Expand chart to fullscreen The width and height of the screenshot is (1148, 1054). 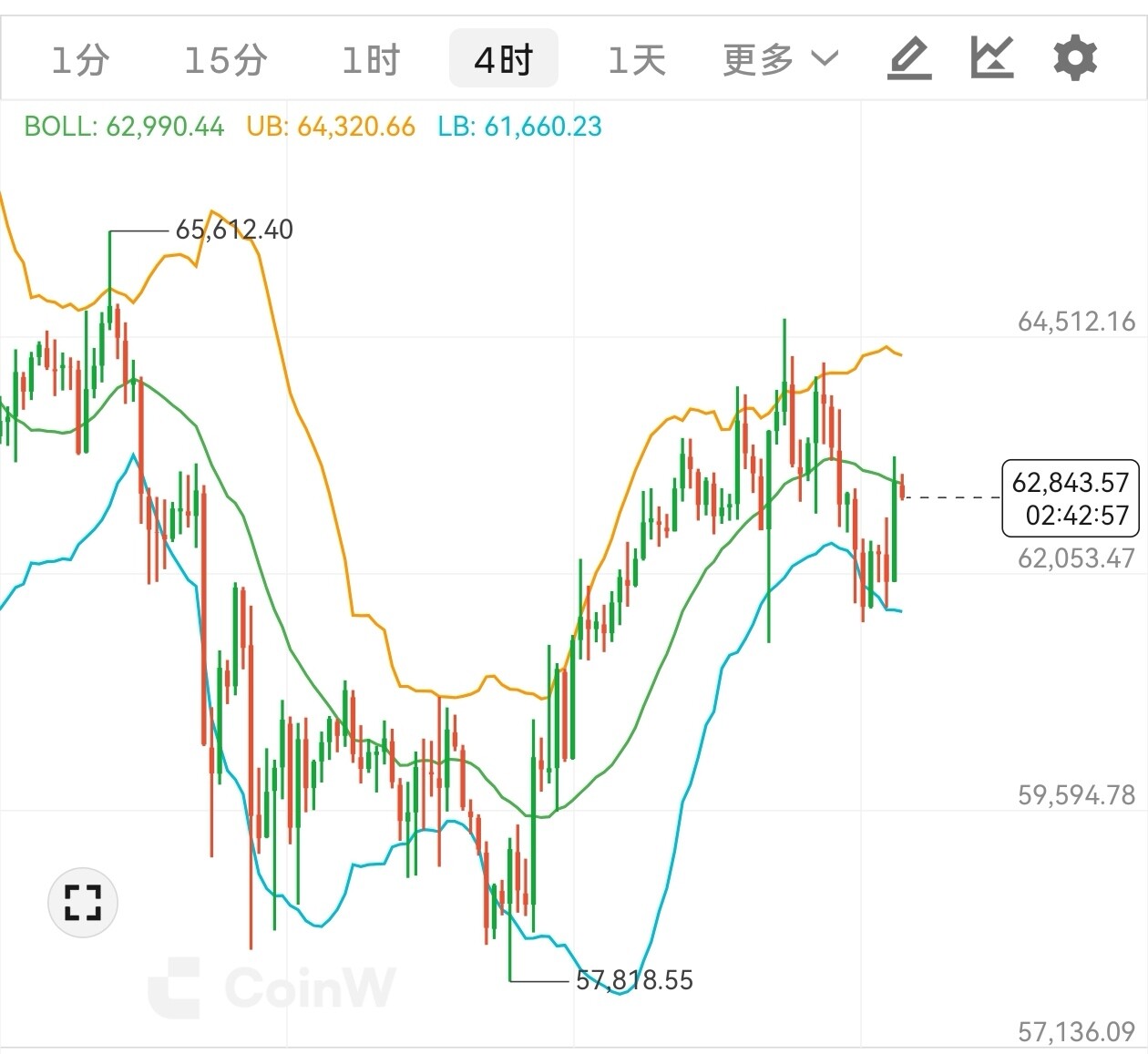tap(83, 903)
